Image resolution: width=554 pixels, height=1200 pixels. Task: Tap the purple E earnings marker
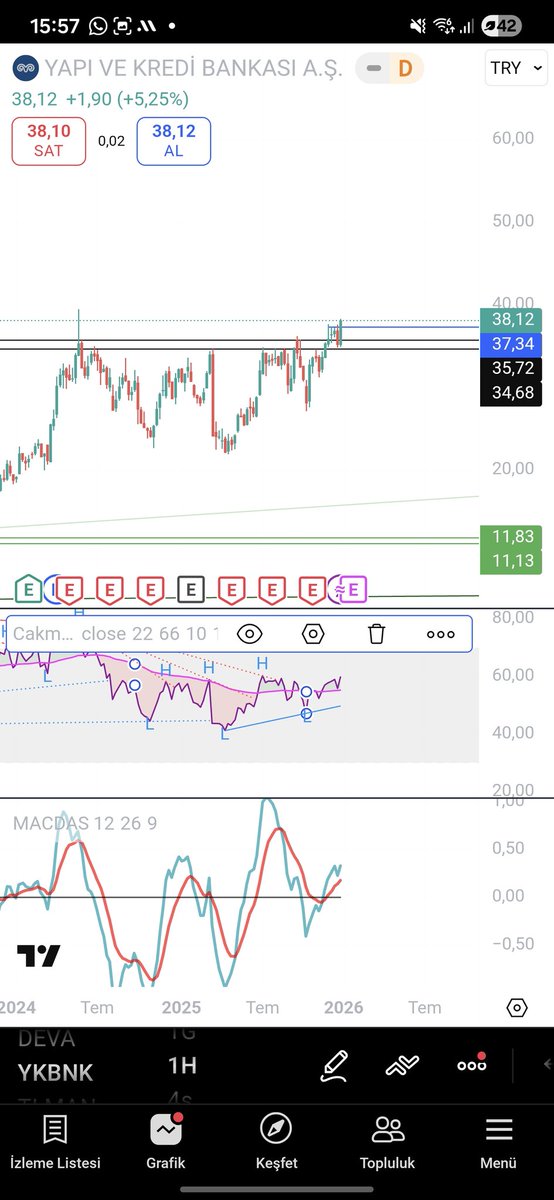(x=353, y=590)
